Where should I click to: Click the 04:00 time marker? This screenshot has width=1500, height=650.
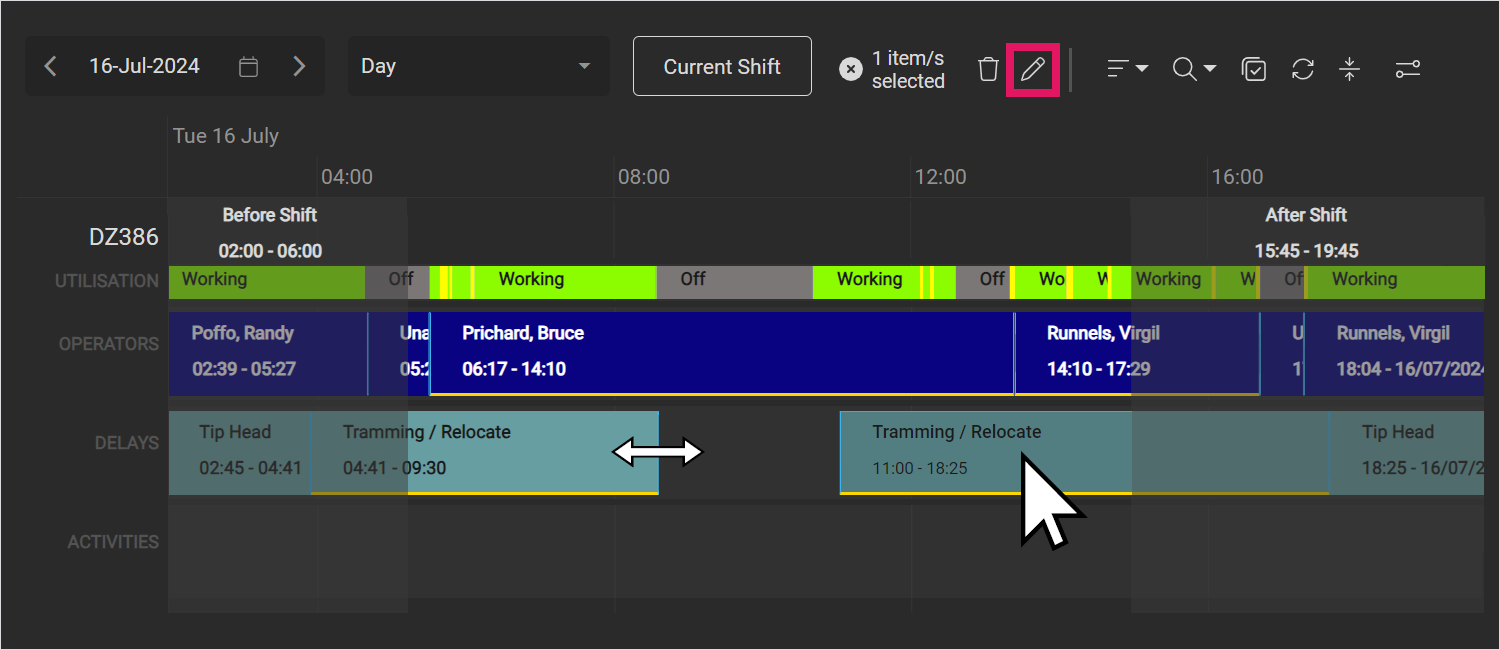click(x=347, y=177)
